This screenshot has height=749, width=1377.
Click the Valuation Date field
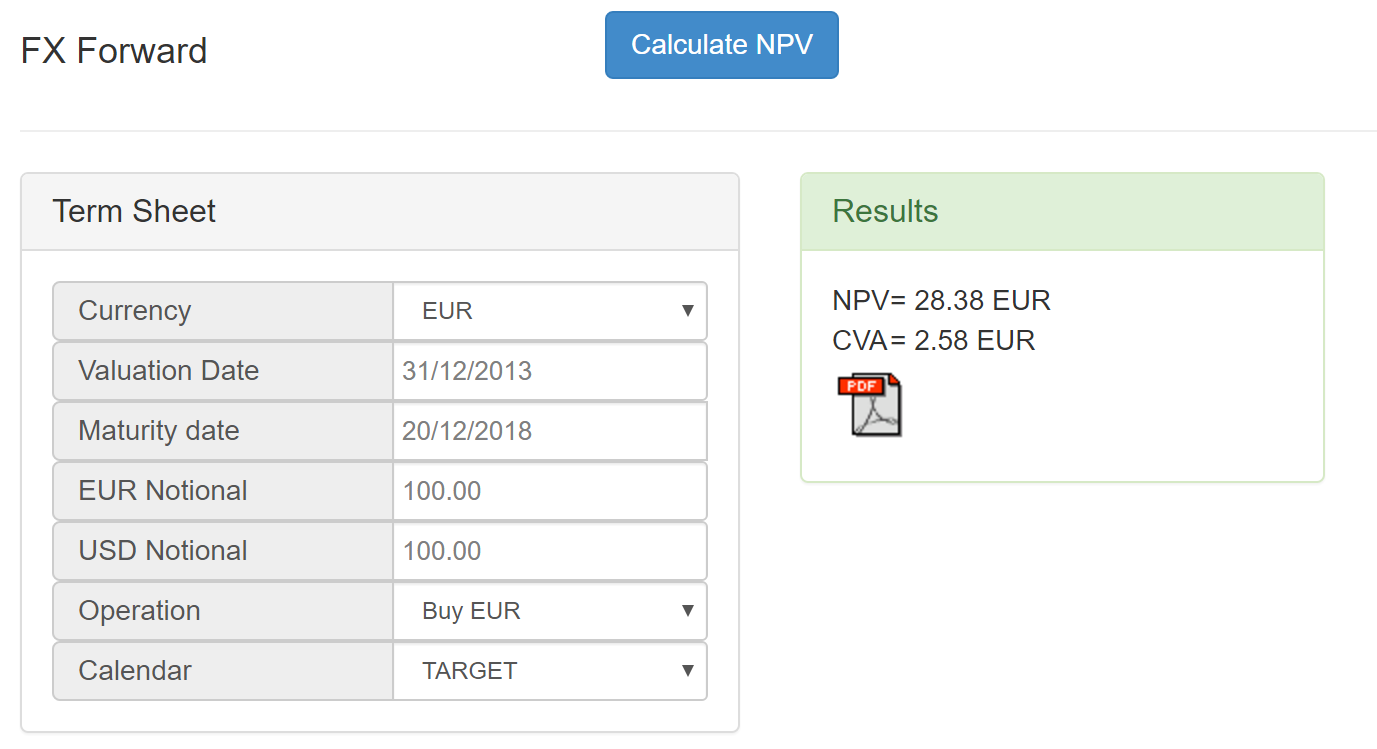[550, 370]
